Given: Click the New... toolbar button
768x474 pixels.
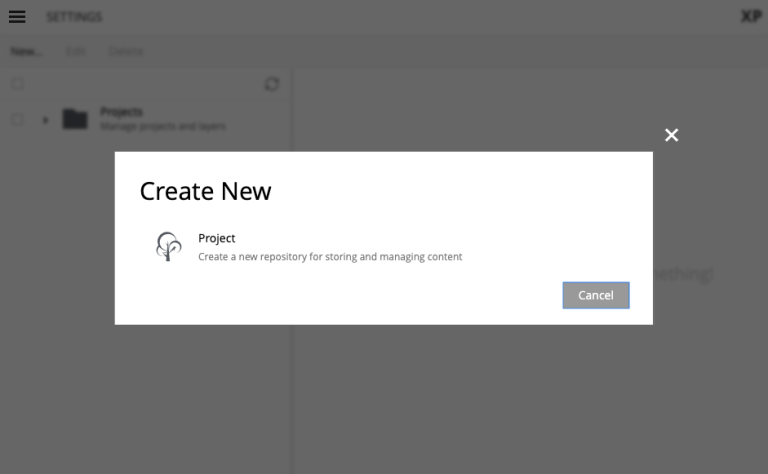Looking at the screenshot, I should pos(27,51).
